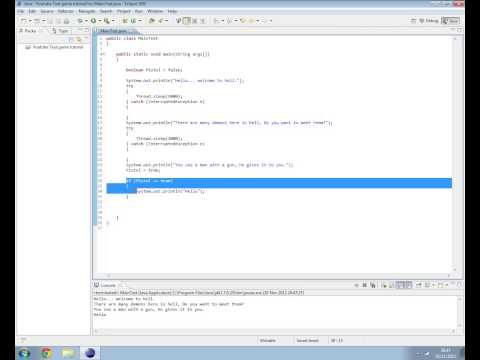
Task: Open the Windows Start button
Action: pyautogui.click(x=24, y=353)
